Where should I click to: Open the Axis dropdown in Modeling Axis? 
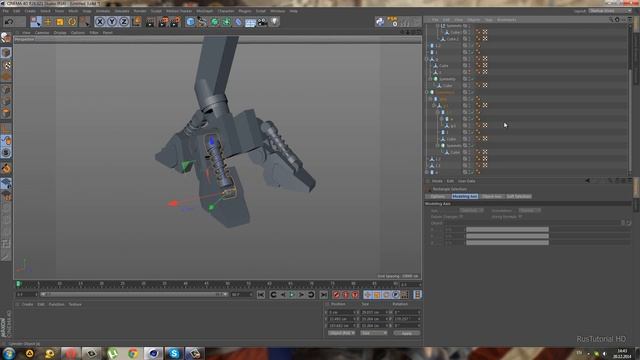(471, 211)
